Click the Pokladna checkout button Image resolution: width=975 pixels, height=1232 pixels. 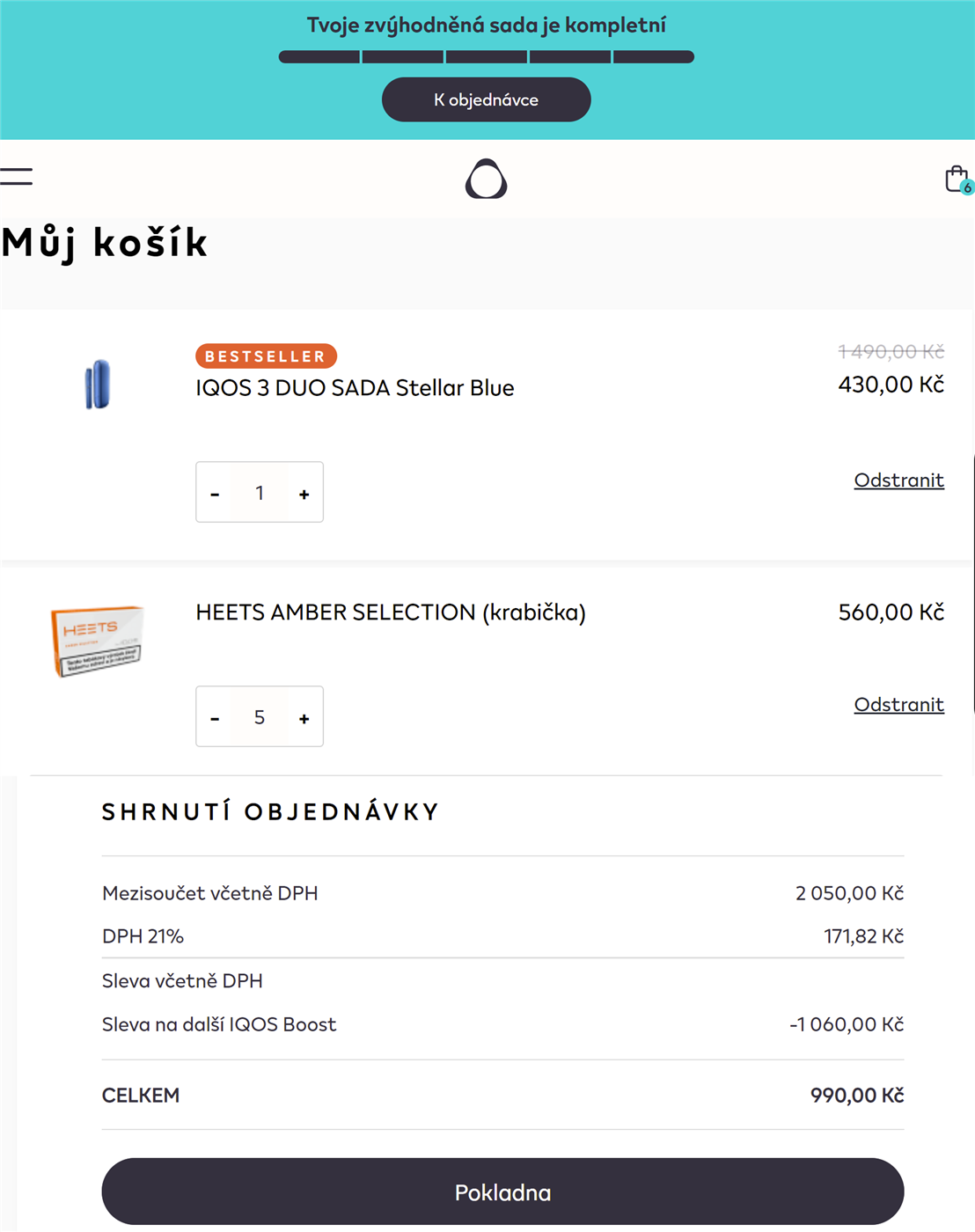[x=502, y=1192]
